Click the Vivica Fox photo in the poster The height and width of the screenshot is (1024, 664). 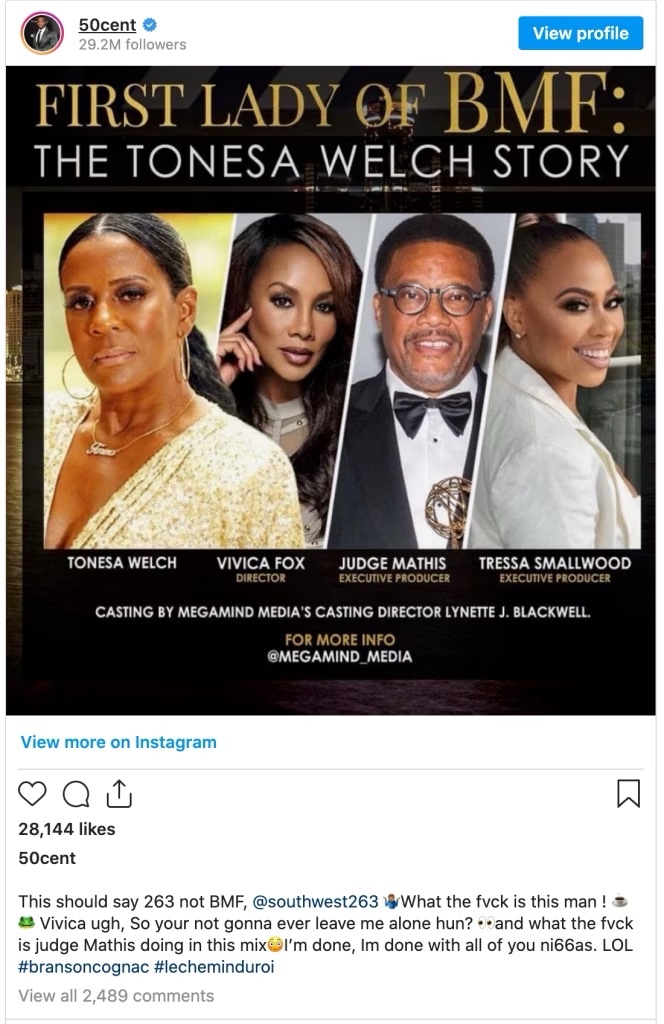pyautogui.click(x=291, y=381)
